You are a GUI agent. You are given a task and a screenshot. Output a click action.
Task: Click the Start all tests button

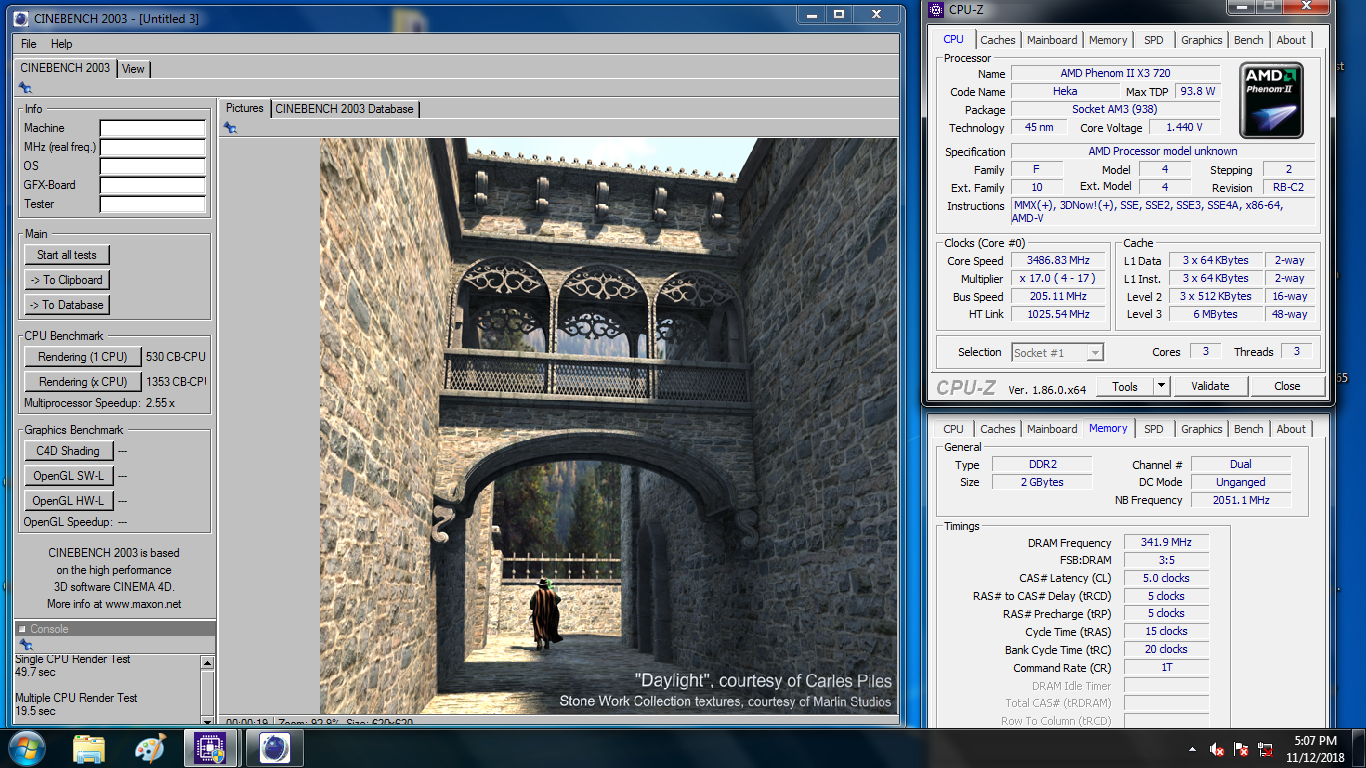(x=67, y=255)
